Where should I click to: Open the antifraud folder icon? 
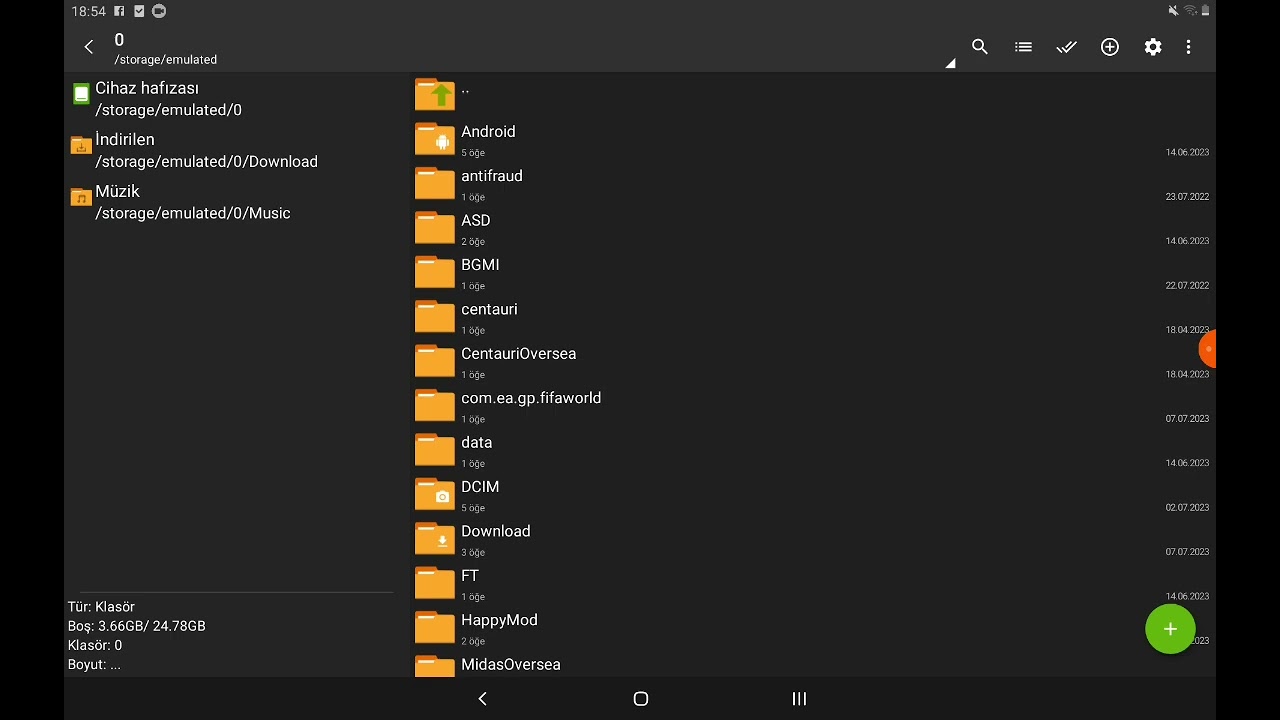pyautogui.click(x=435, y=183)
